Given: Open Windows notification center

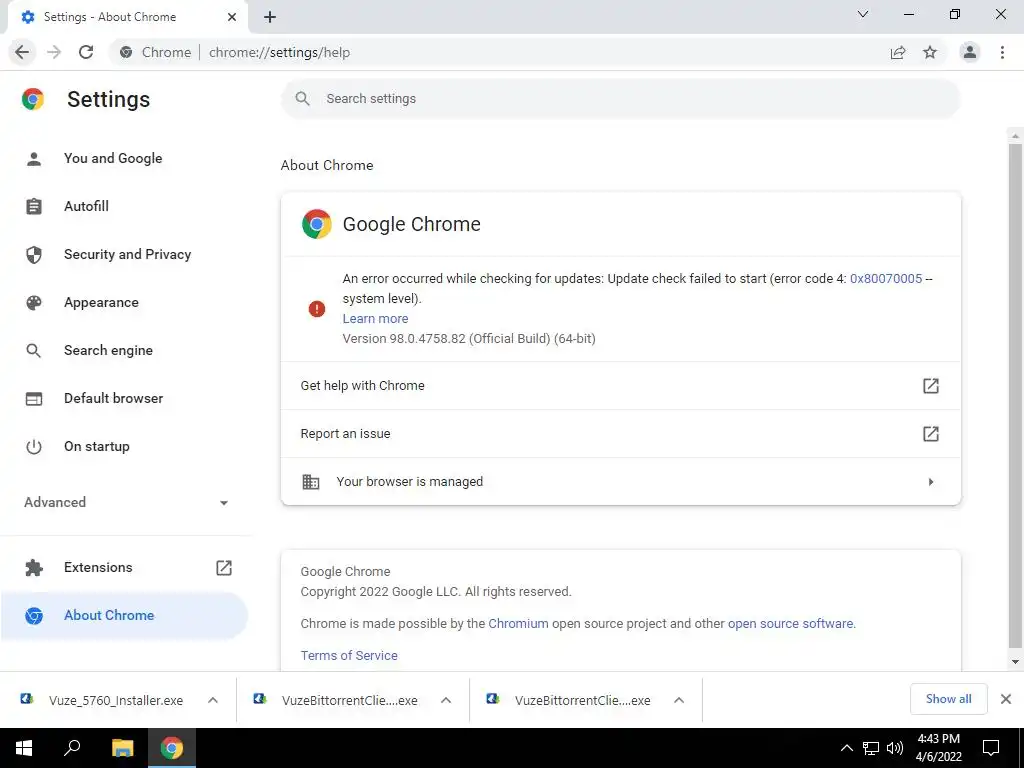Looking at the screenshot, I should pos(991,748).
